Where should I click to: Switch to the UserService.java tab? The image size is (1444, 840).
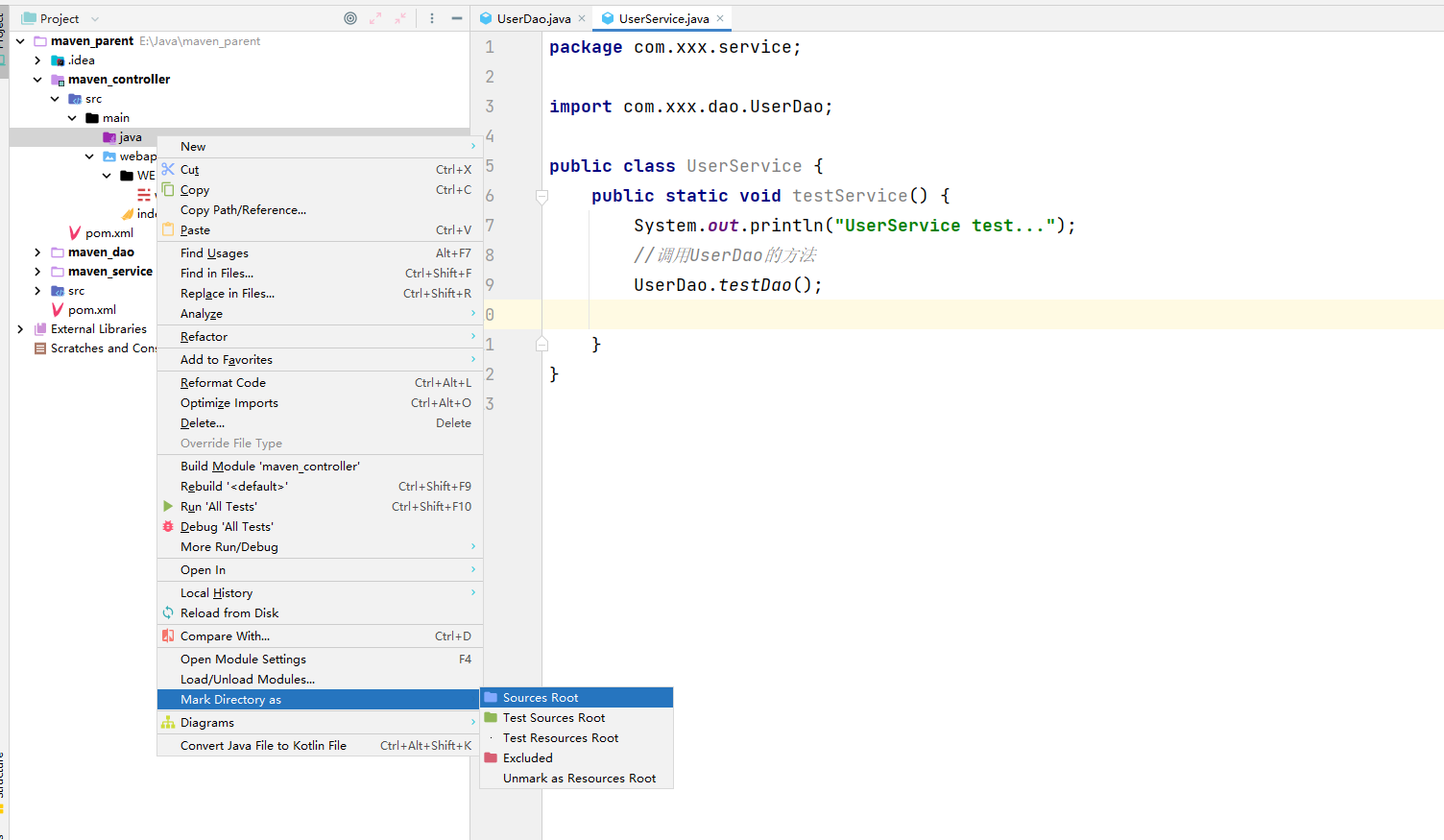point(663,18)
